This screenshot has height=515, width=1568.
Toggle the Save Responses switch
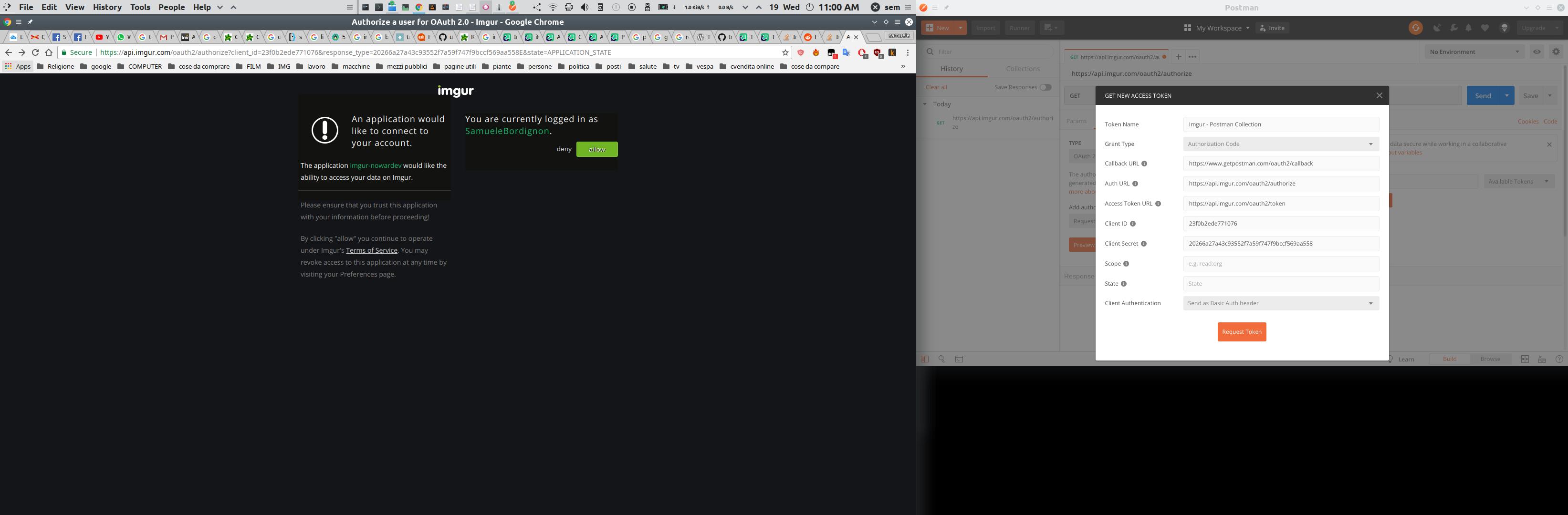(x=1045, y=87)
